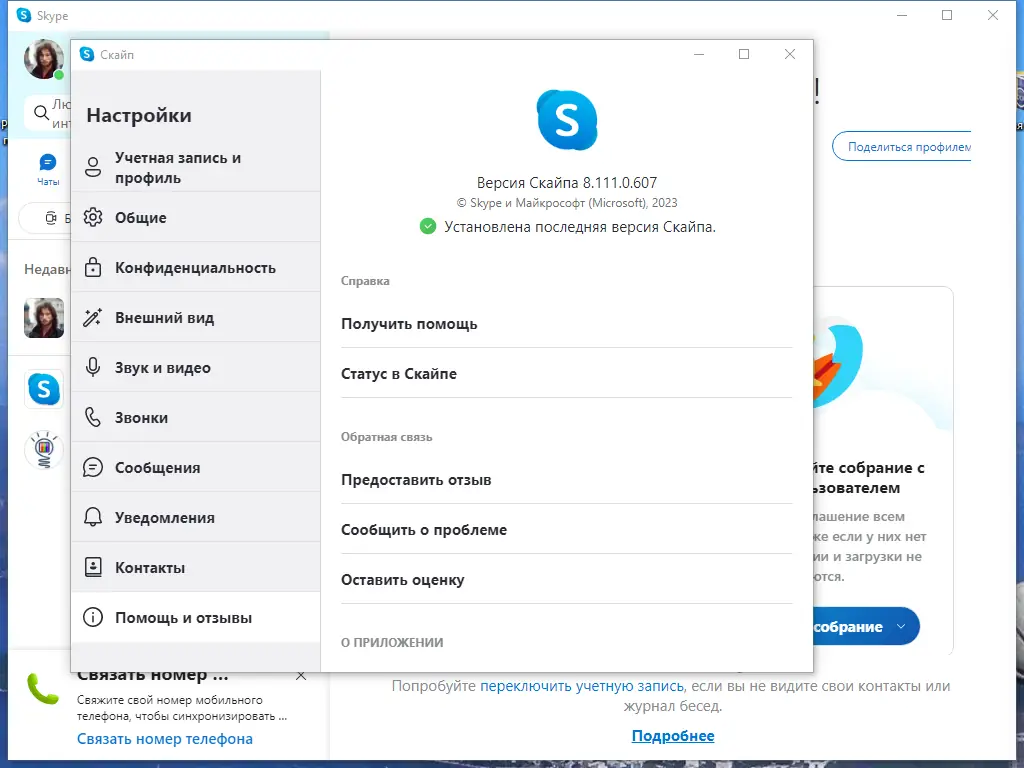
Task: Maximize the Скайп settings window
Action: (x=744, y=54)
